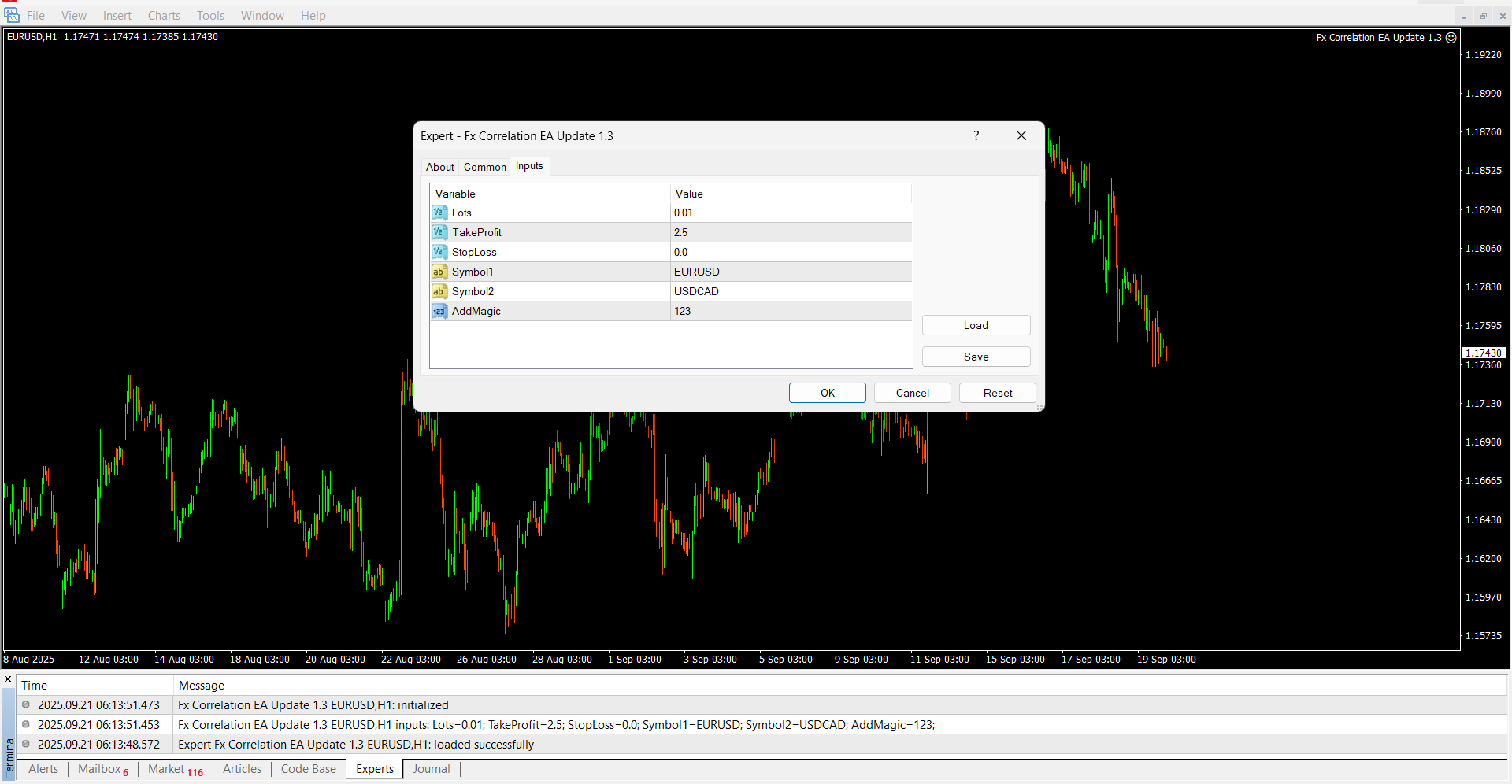Image resolution: width=1512 pixels, height=784 pixels.
Task: Click the AddMagic integer type icon
Action: click(439, 311)
